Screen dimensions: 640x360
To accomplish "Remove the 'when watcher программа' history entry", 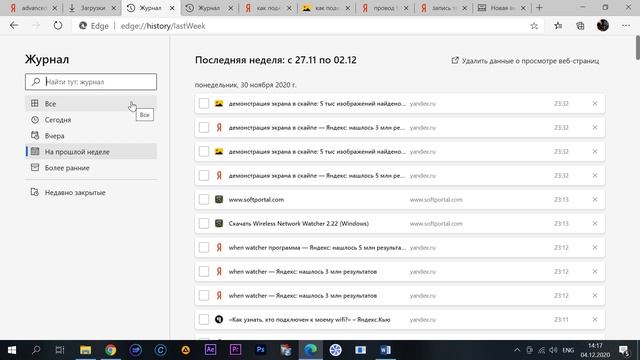I will [595, 247].
